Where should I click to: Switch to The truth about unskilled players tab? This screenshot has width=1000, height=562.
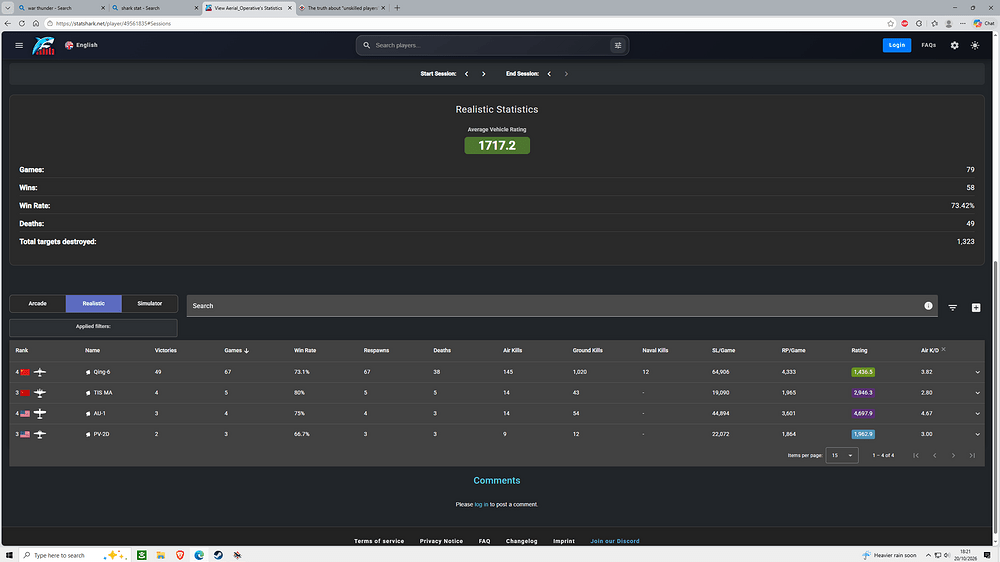[343, 8]
